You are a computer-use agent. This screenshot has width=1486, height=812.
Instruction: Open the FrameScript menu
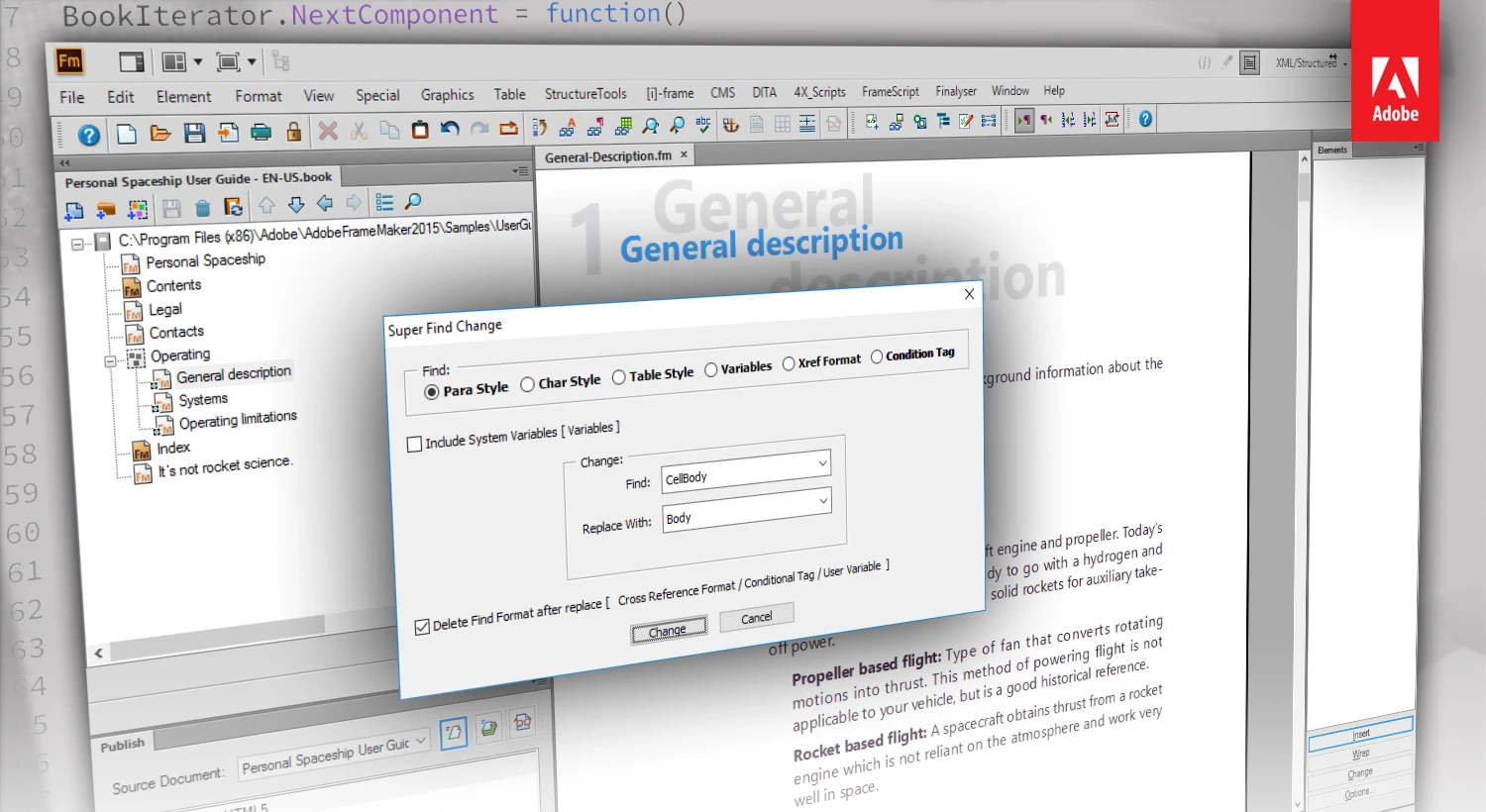point(891,91)
